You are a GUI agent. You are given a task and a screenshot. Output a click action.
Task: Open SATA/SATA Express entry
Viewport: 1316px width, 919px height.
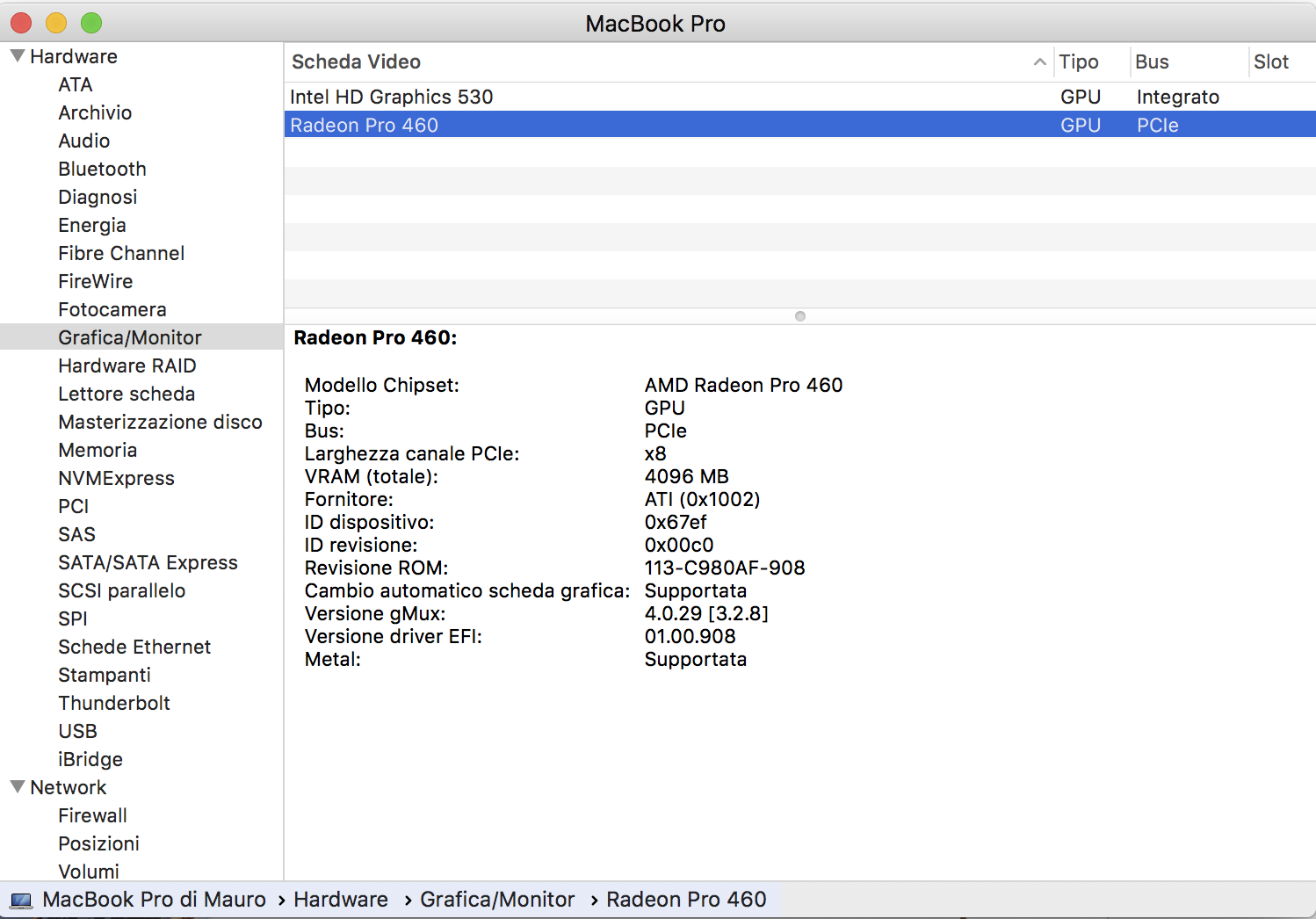[x=148, y=562]
